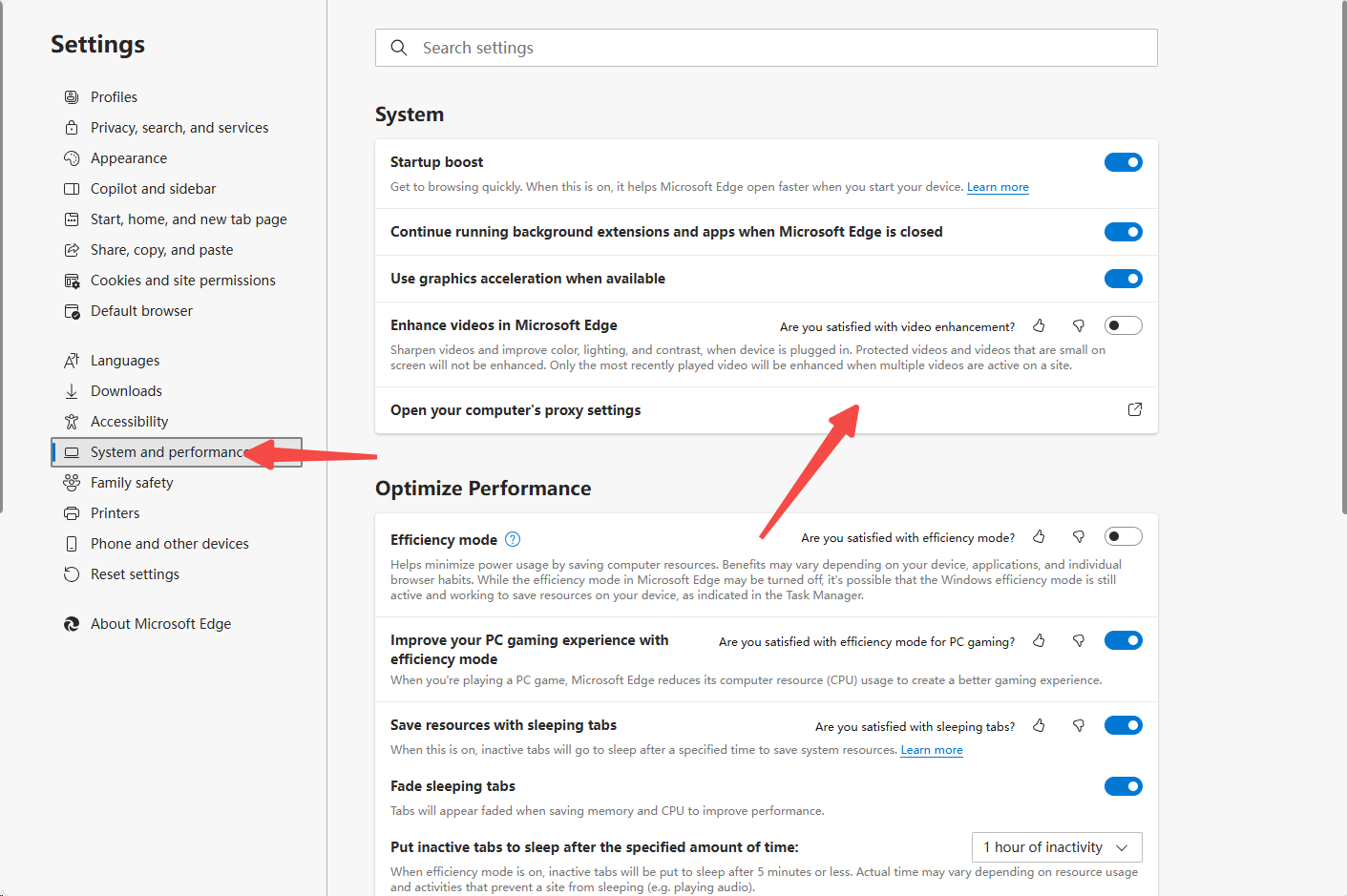Image resolution: width=1347 pixels, height=896 pixels.
Task: Toggle PC gaming efficiency mode switch
Action: (1124, 640)
